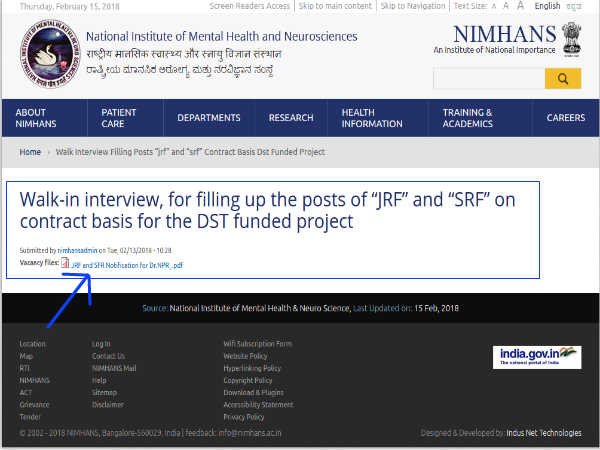Click the NIMHANS wordmark text

pyautogui.click(x=505, y=34)
